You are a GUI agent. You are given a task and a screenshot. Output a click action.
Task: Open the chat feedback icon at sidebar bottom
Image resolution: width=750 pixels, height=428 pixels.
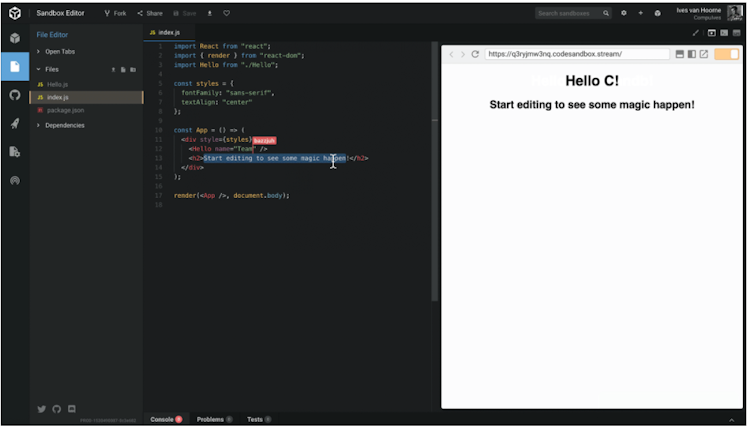72,409
